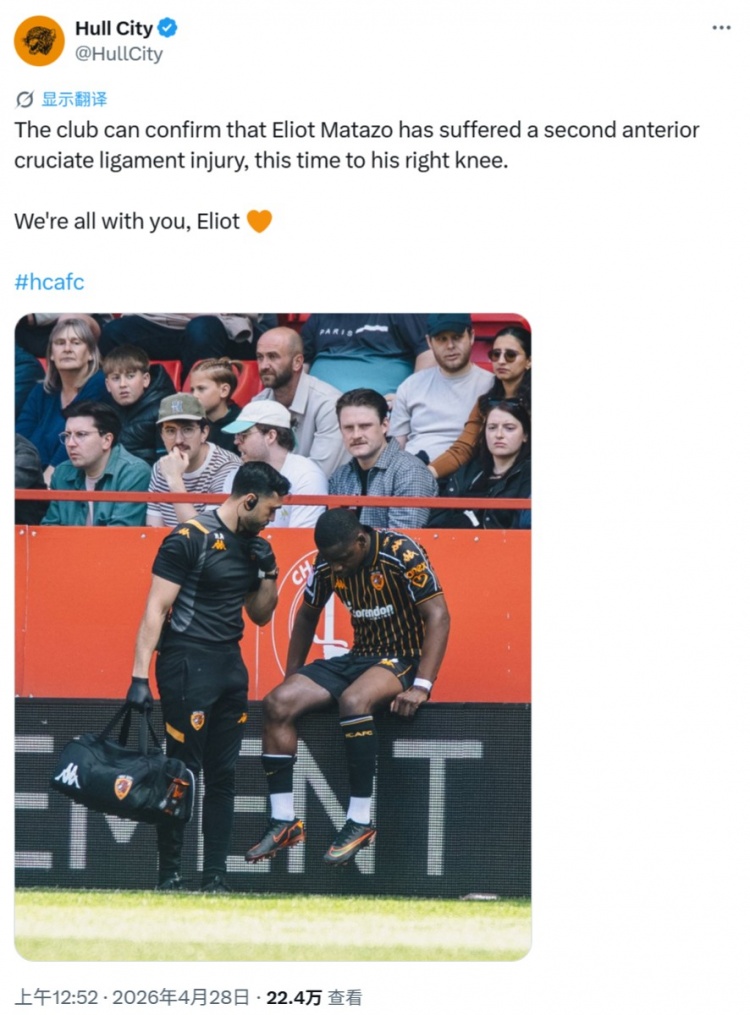Open the Hull City display name
Image resolution: width=750 pixels, height=1015 pixels.
click(114, 28)
